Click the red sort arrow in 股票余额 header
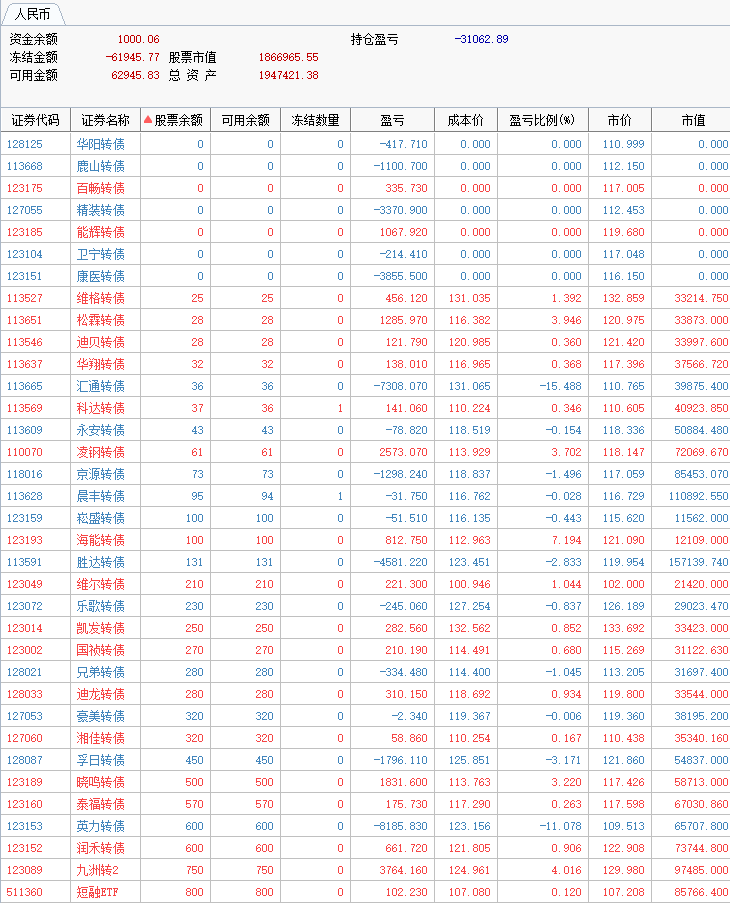Image resolution: width=730 pixels, height=903 pixels. pyautogui.click(x=148, y=120)
